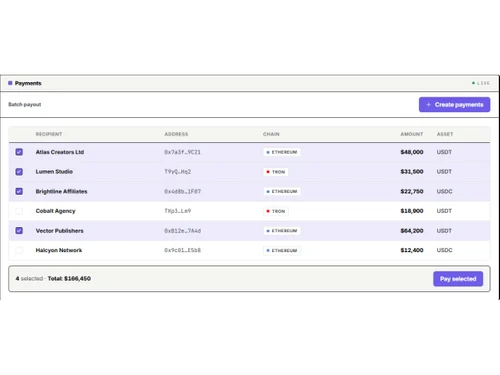Click the $64,200 amount
This screenshot has height=375, width=500.
(412, 231)
